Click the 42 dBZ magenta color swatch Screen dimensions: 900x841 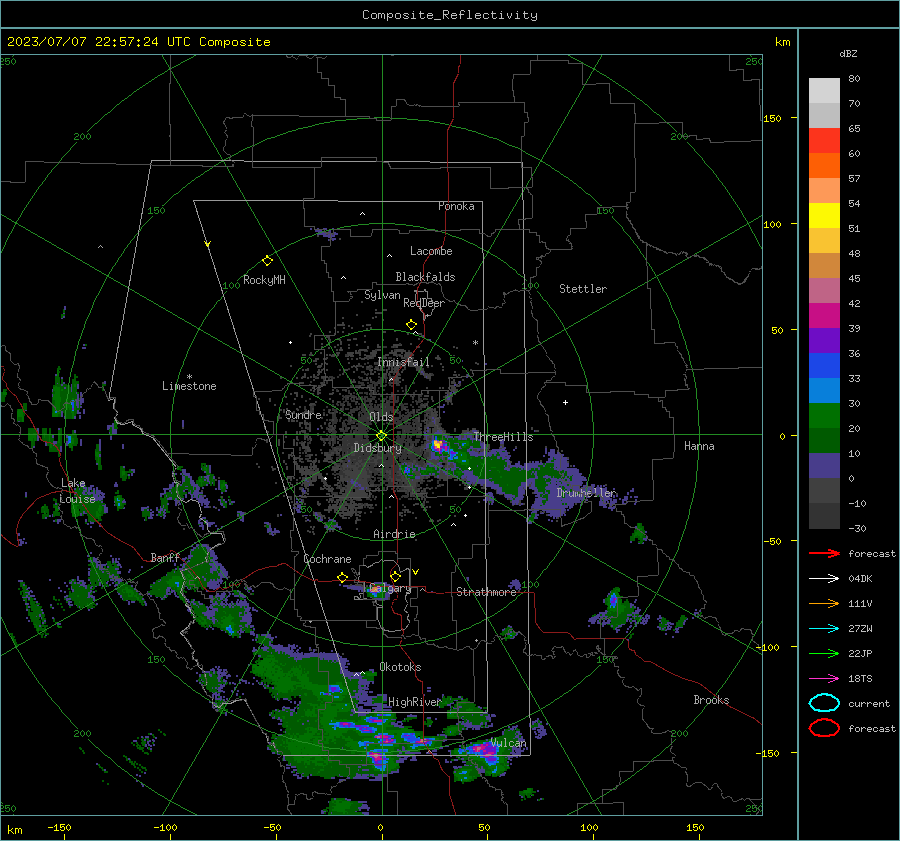click(824, 316)
